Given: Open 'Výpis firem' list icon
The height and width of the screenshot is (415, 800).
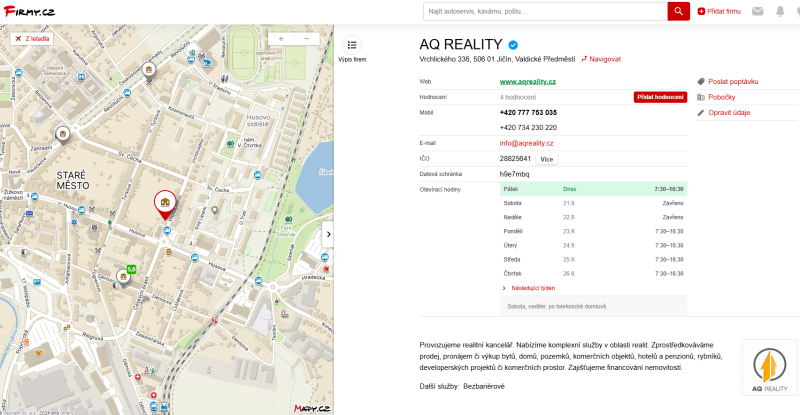Looking at the screenshot, I should click(352, 45).
